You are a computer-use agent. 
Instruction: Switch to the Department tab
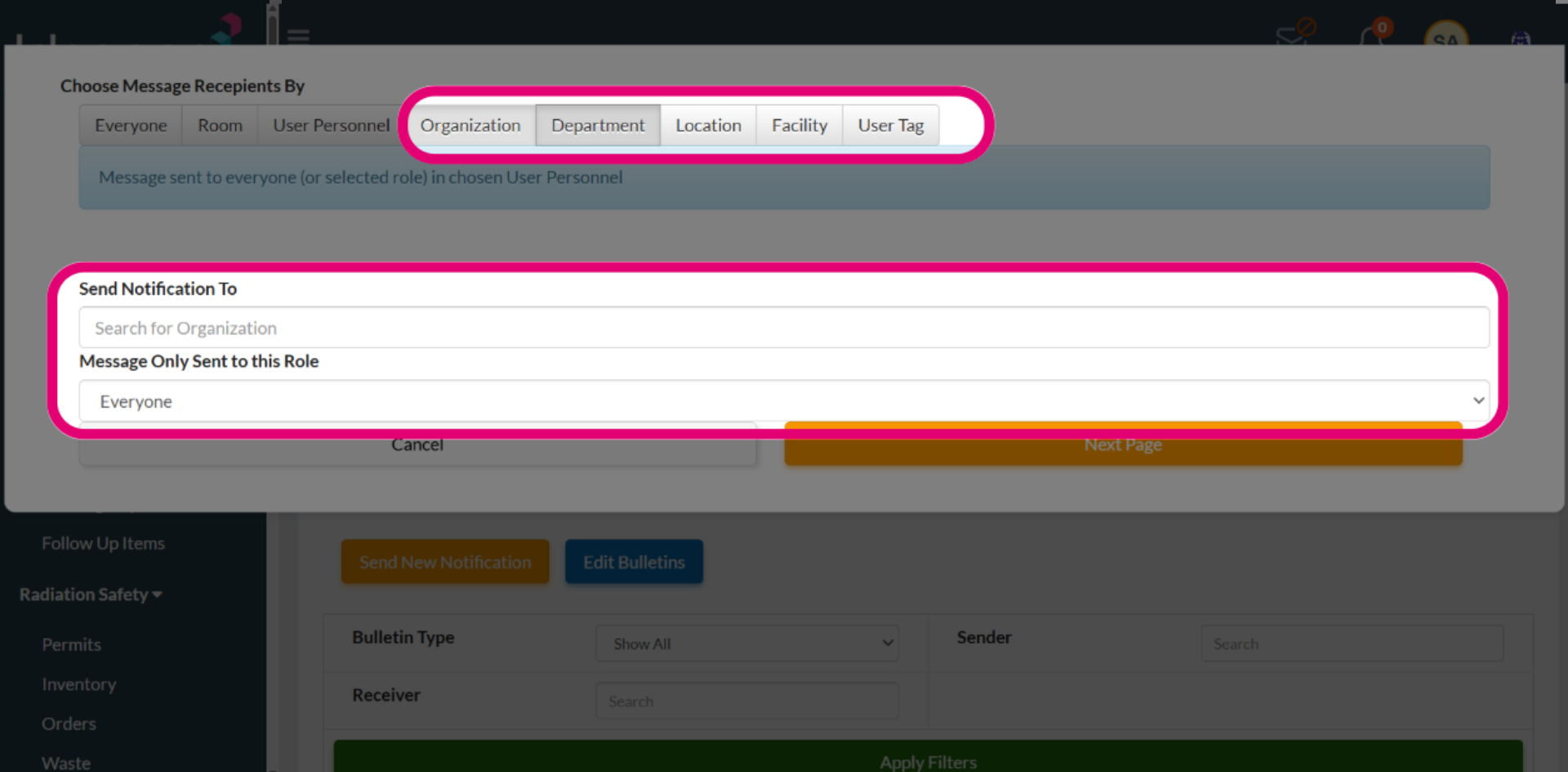pyautogui.click(x=598, y=125)
